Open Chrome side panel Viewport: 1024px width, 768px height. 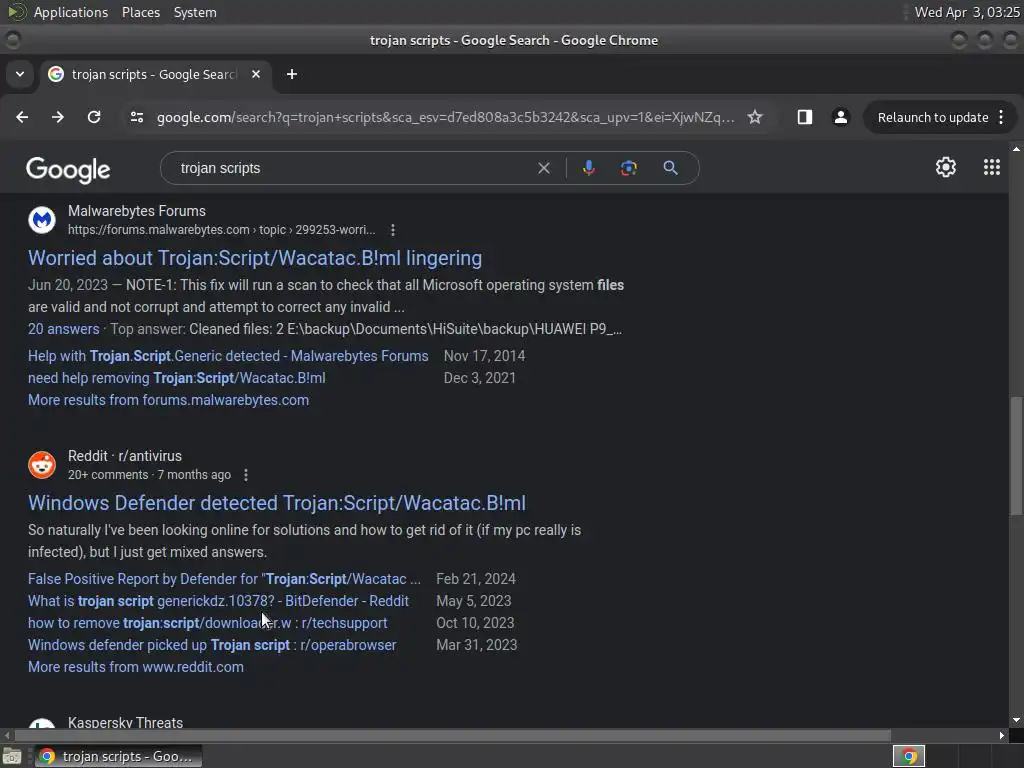tap(805, 117)
